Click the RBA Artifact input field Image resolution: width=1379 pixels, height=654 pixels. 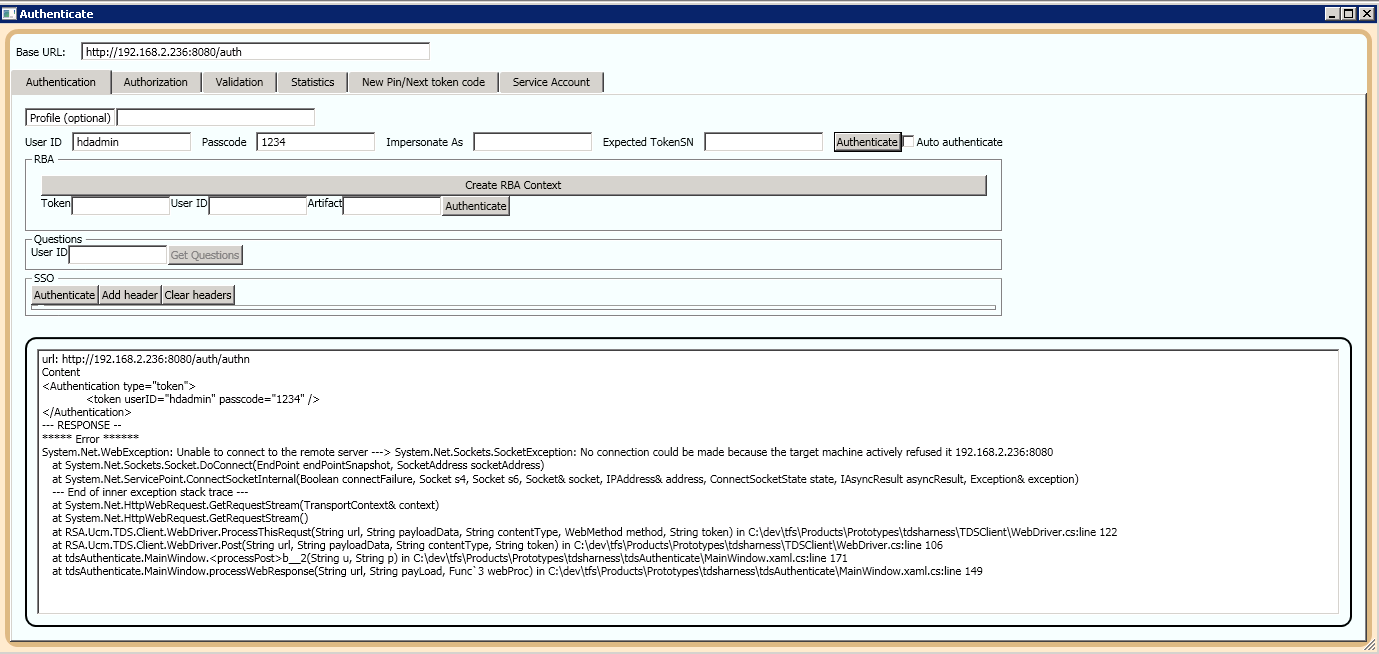[x=391, y=206]
